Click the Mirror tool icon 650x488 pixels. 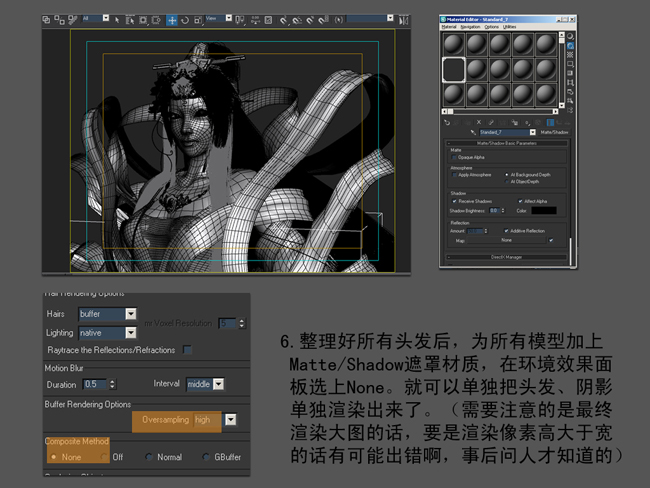pos(403,20)
